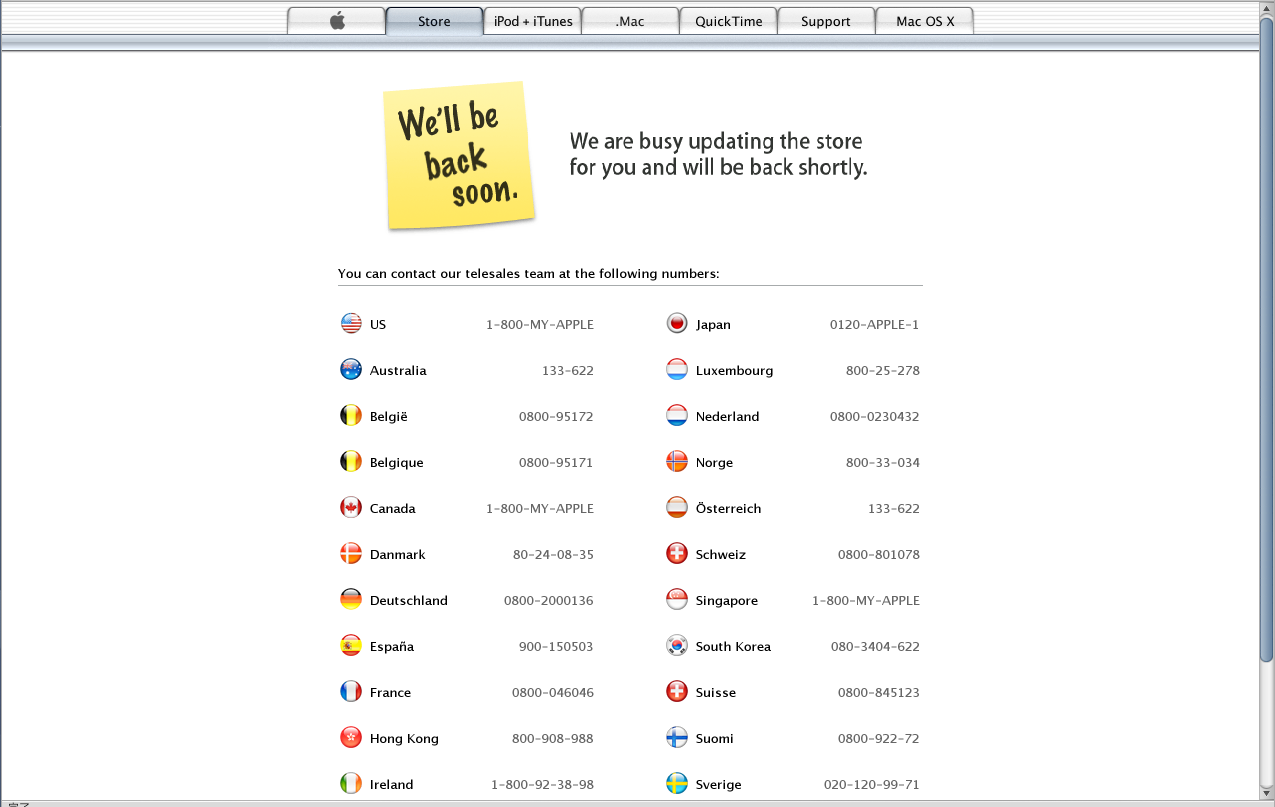Click the Norge flag icon
Image resolution: width=1275 pixels, height=807 pixels.
click(x=677, y=461)
